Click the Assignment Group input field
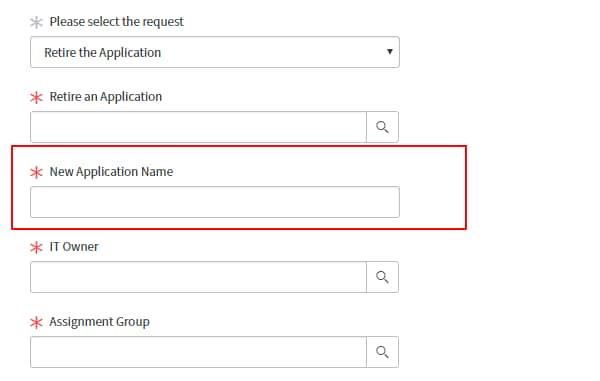600x381 pixels. [198, 352]
